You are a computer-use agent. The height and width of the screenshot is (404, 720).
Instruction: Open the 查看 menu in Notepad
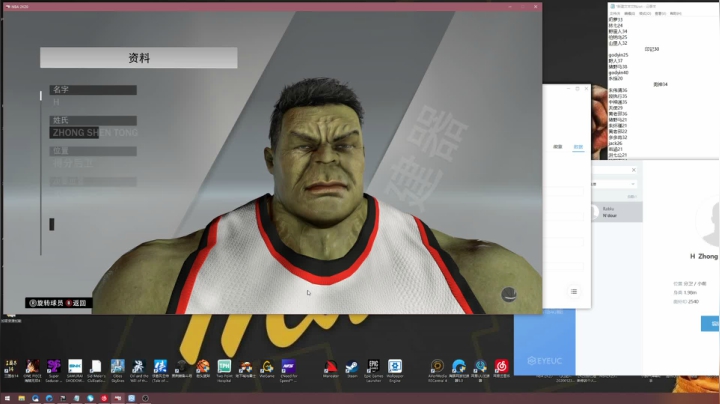click(660, 13)
